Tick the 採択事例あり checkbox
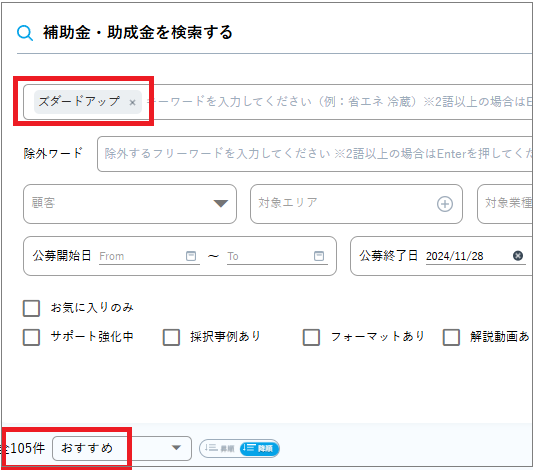 point(171,337)
